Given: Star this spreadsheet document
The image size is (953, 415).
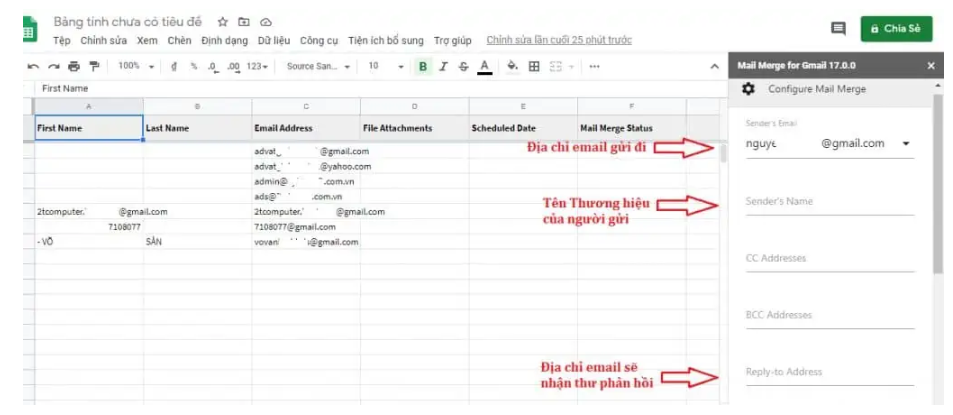Looking at the screenshot, I should pyautogui.click(x=223, y=21).
